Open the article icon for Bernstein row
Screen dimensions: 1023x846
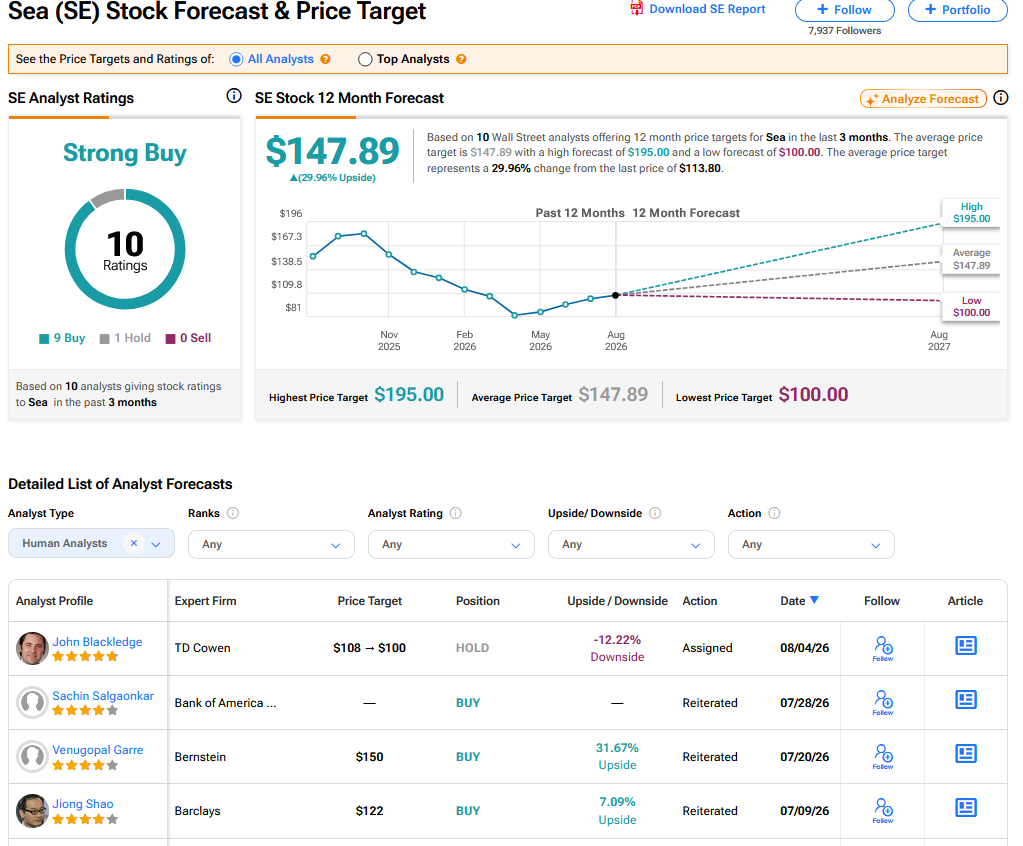(x=966, y=753)
